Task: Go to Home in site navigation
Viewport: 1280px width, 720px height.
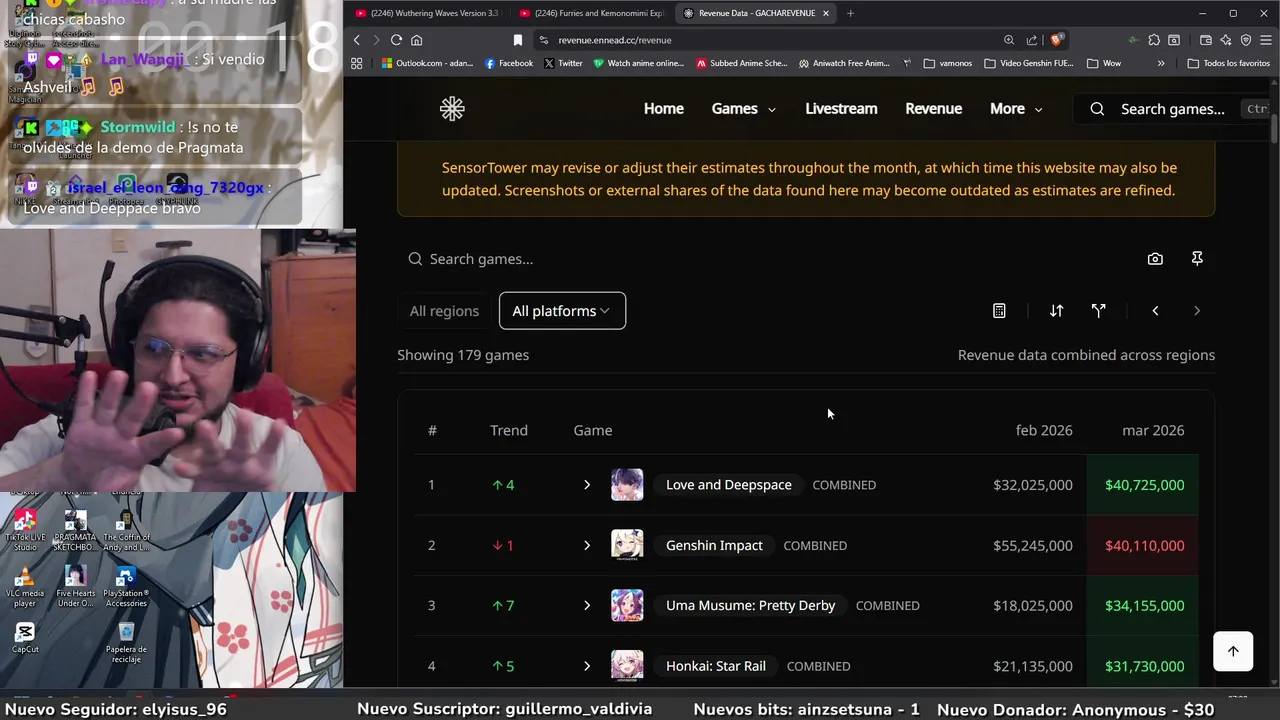Action: 664,109
